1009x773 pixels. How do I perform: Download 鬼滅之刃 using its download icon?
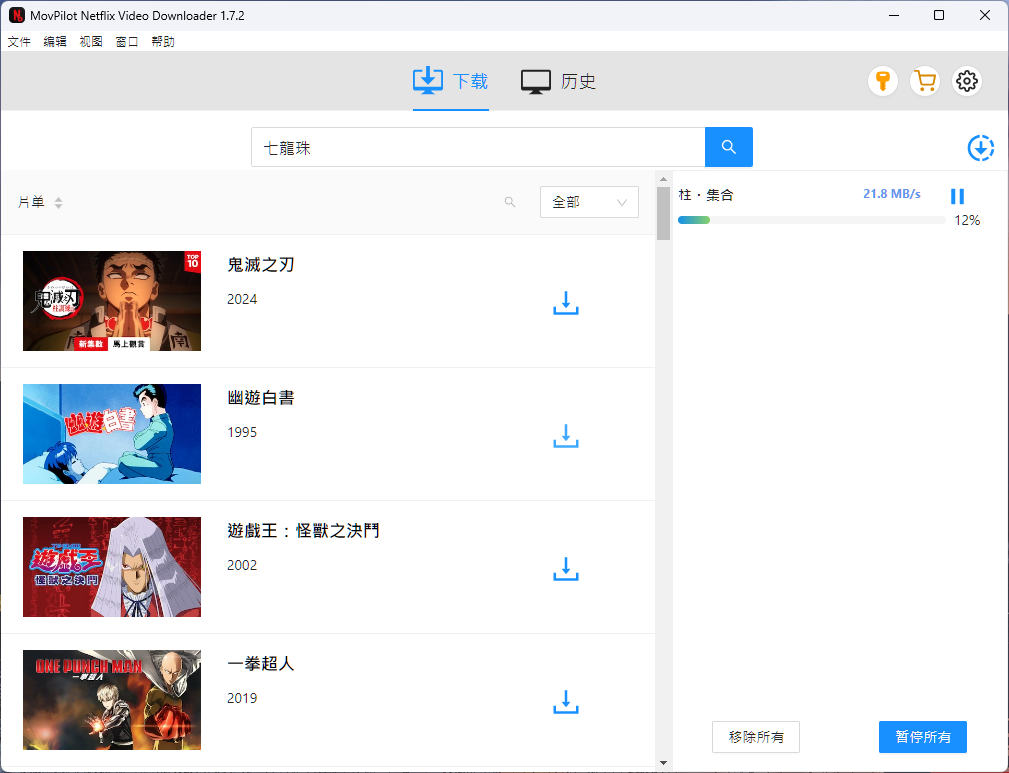tap(566, 302)
